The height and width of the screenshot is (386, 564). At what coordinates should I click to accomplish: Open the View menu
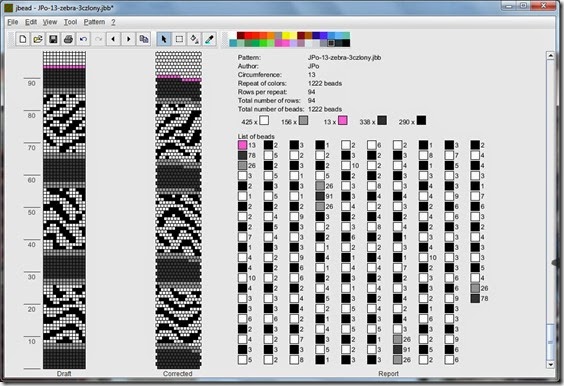click(x=50, y=22)
